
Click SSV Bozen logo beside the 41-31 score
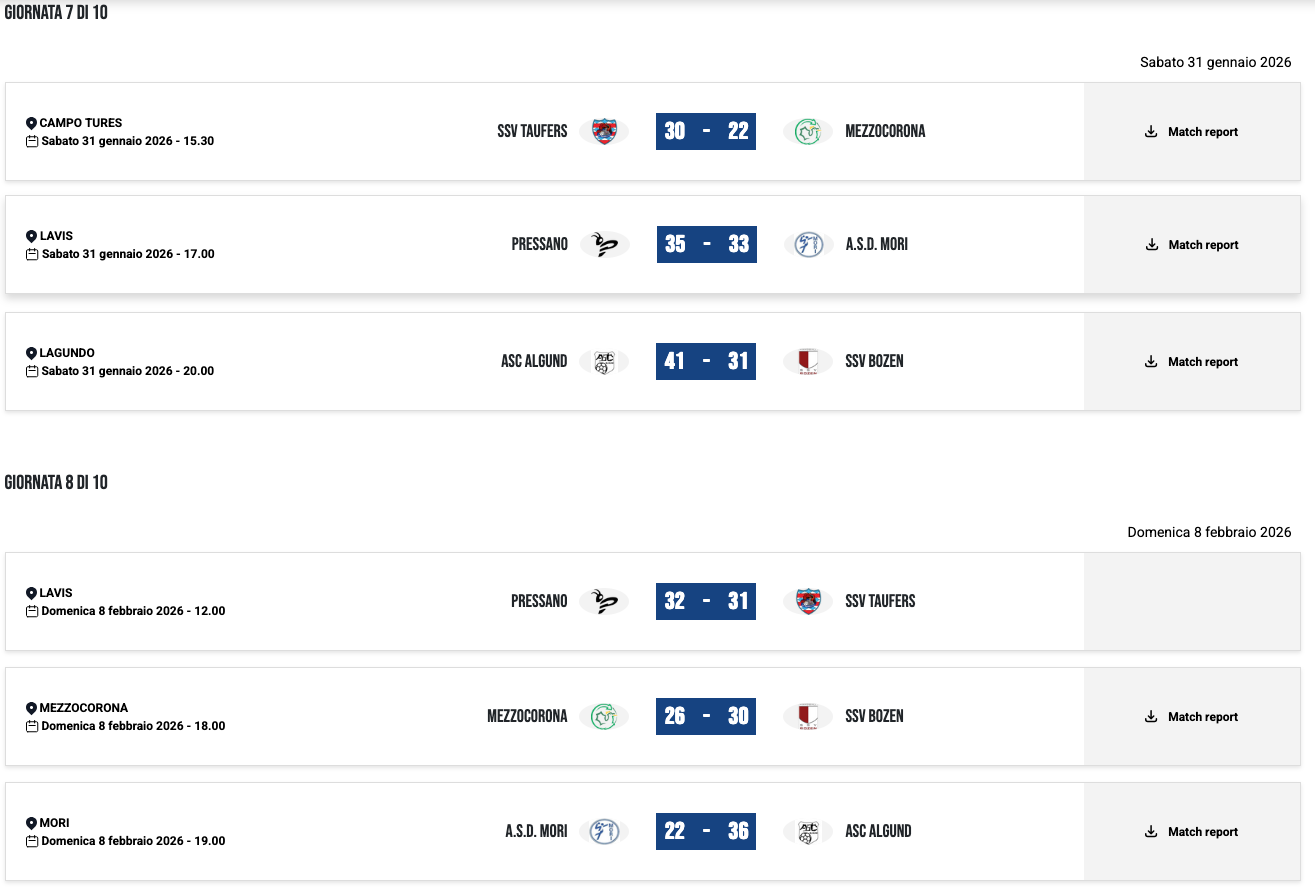[808, 361]
